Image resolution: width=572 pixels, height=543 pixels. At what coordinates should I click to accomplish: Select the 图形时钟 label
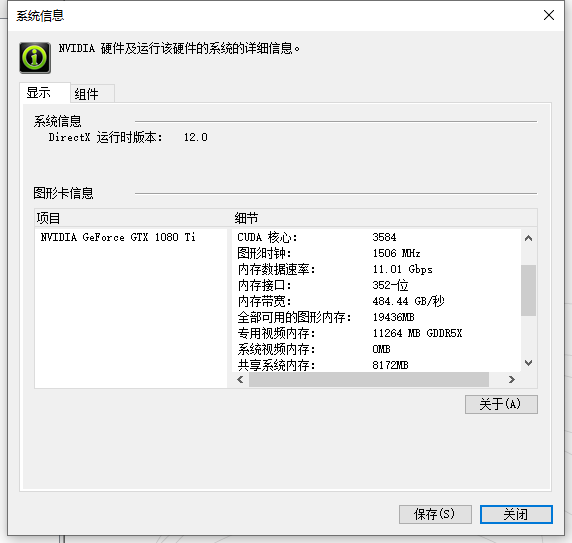264,253
